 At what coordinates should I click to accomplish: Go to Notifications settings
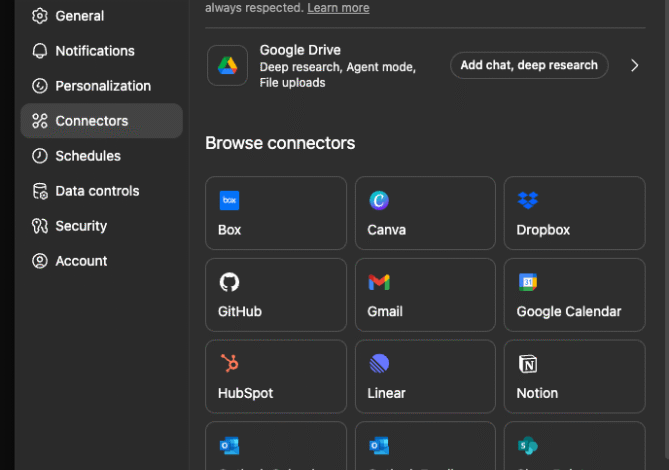(x=94, y=51)
